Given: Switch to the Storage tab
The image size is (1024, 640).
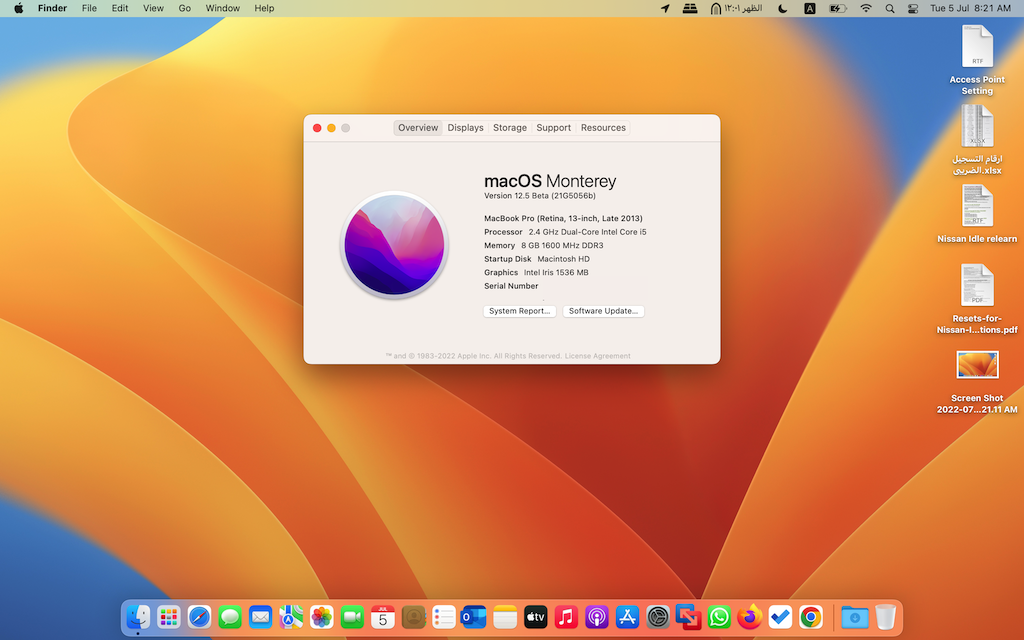Looking at the screenshot, I should (509, 128).
